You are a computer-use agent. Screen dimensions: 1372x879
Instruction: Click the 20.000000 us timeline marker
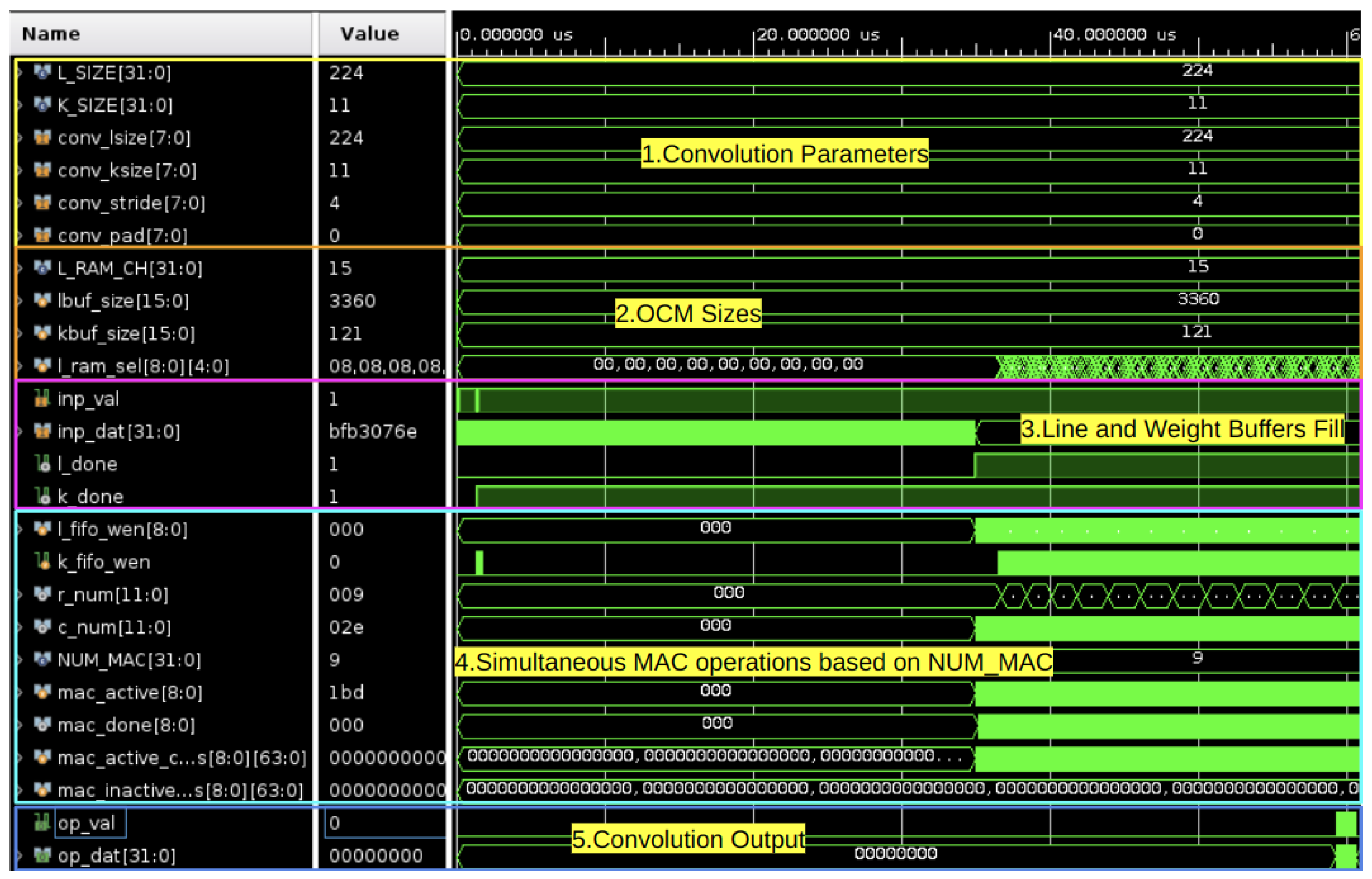817,35
